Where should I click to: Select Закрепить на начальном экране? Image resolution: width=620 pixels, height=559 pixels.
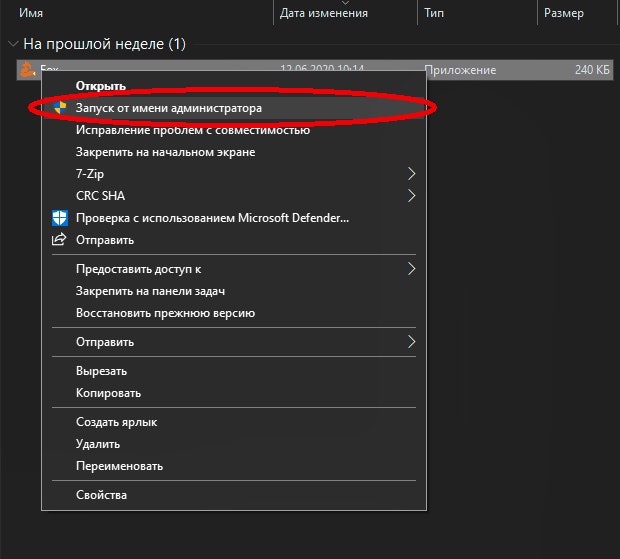pyautogui.click(x=234, y=152)
